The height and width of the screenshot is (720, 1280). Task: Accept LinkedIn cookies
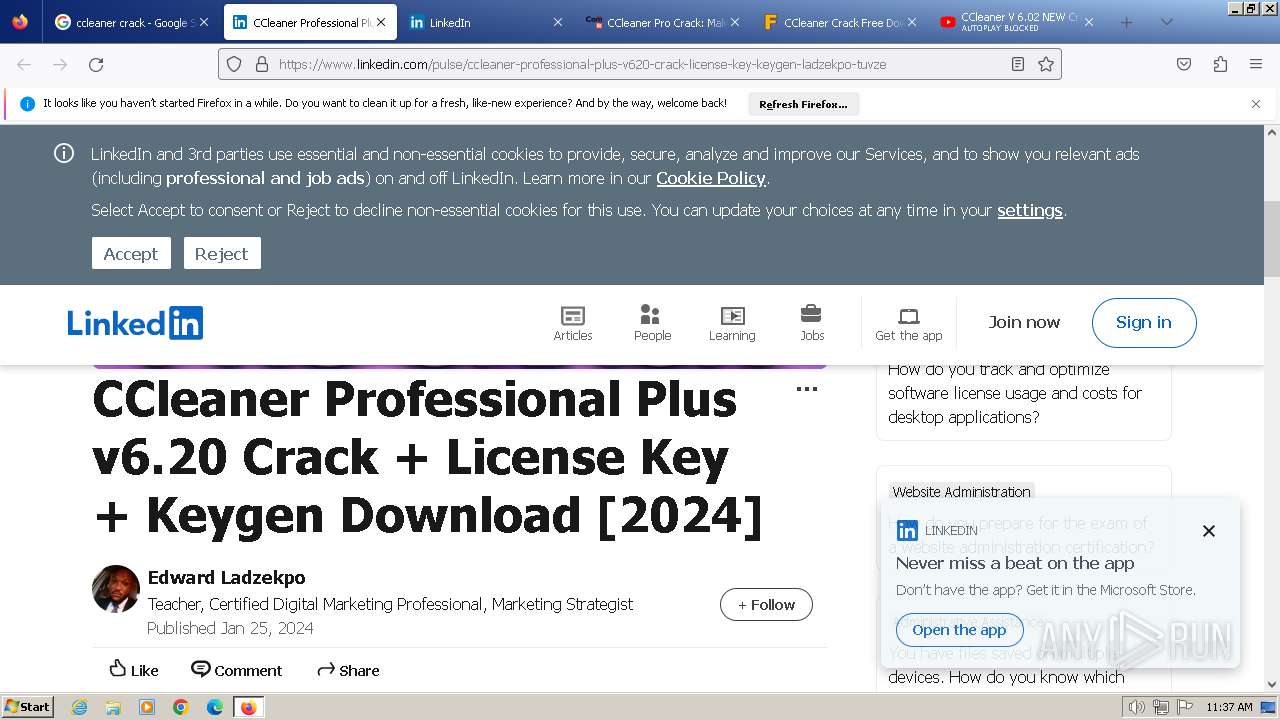[x=131, y=253]
